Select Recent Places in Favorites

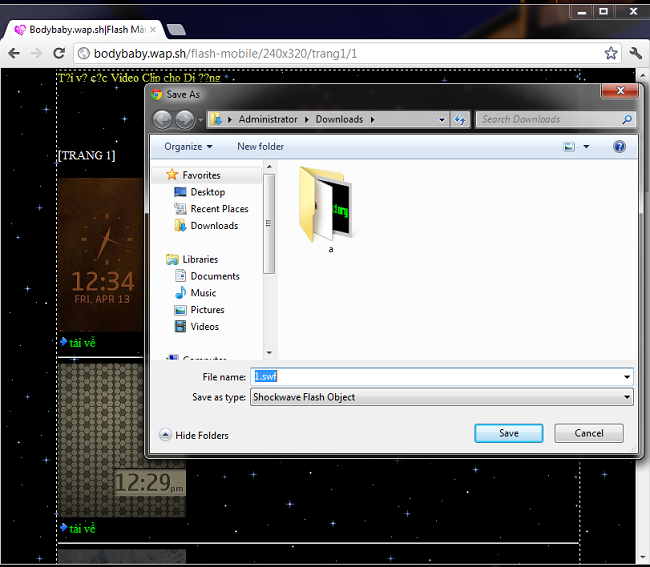click(x=219, y=208)
